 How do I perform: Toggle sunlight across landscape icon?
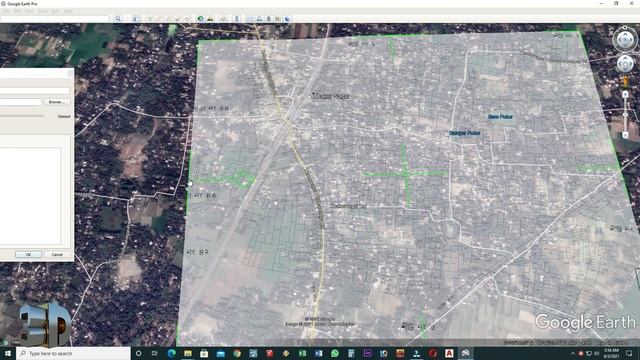210,19
